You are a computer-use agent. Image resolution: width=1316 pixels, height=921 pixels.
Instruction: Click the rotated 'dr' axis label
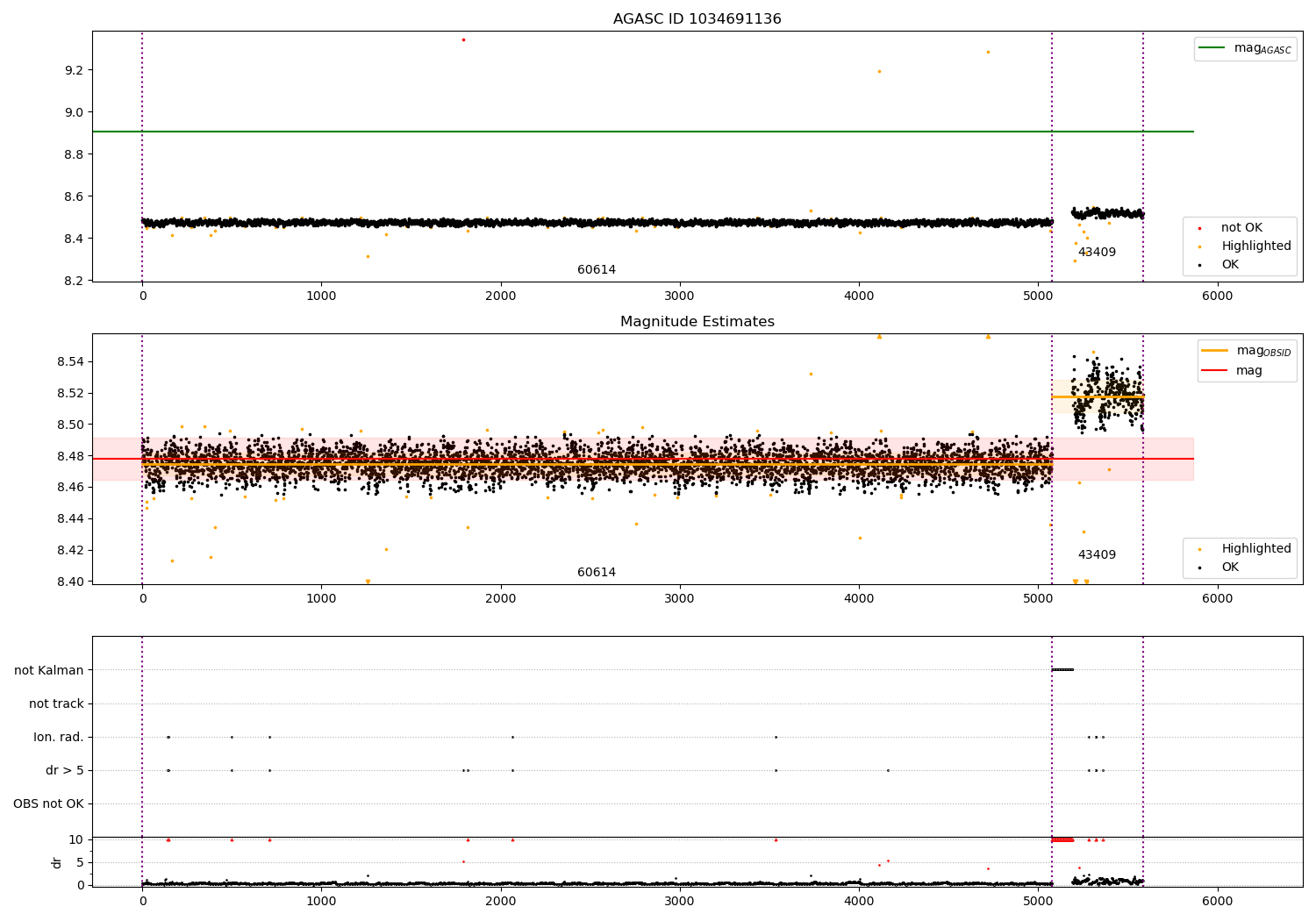(x=57, y=862)
